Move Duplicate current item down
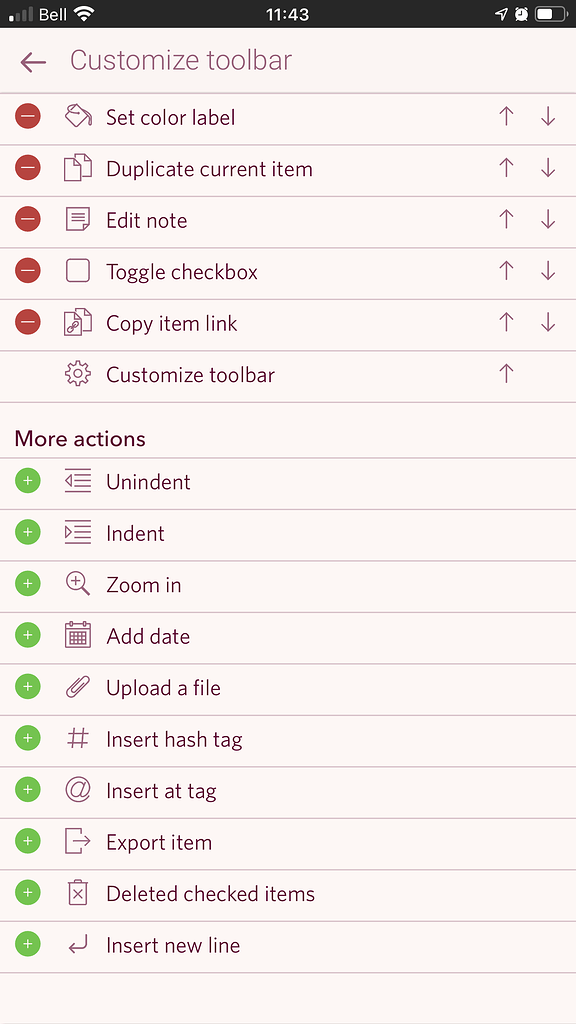The height and width of the screenshot is (1024, 576). click(x=548, y=168)
